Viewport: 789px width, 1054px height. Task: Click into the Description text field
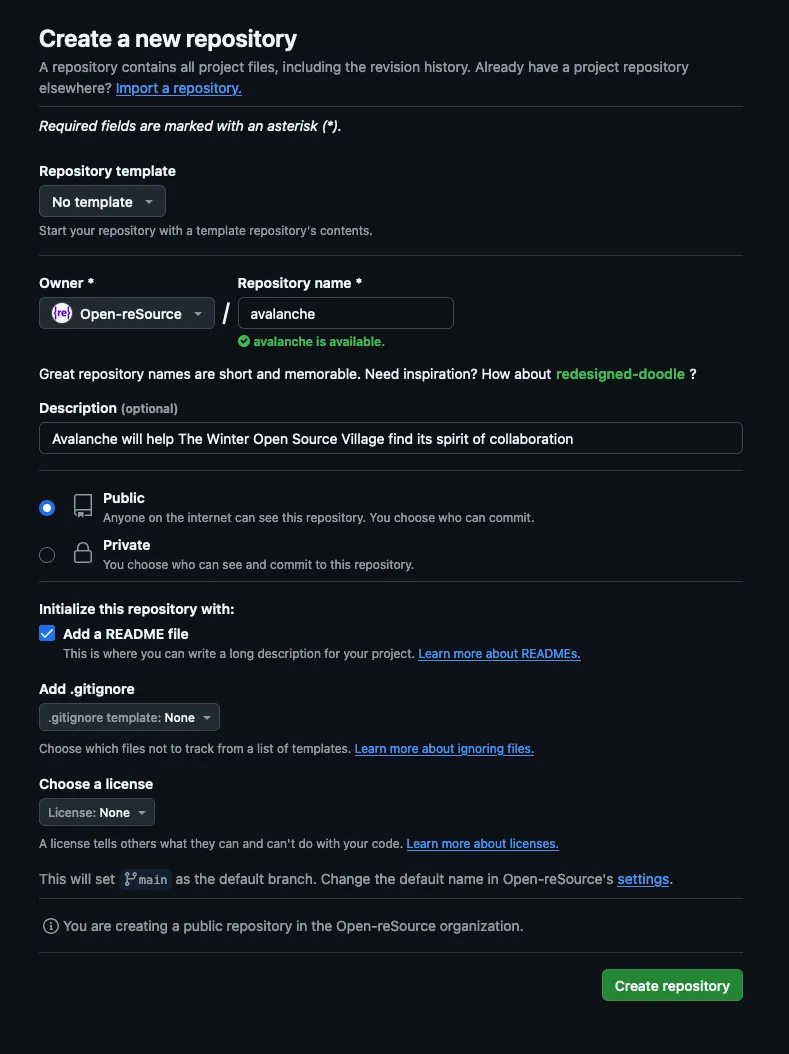390,439
